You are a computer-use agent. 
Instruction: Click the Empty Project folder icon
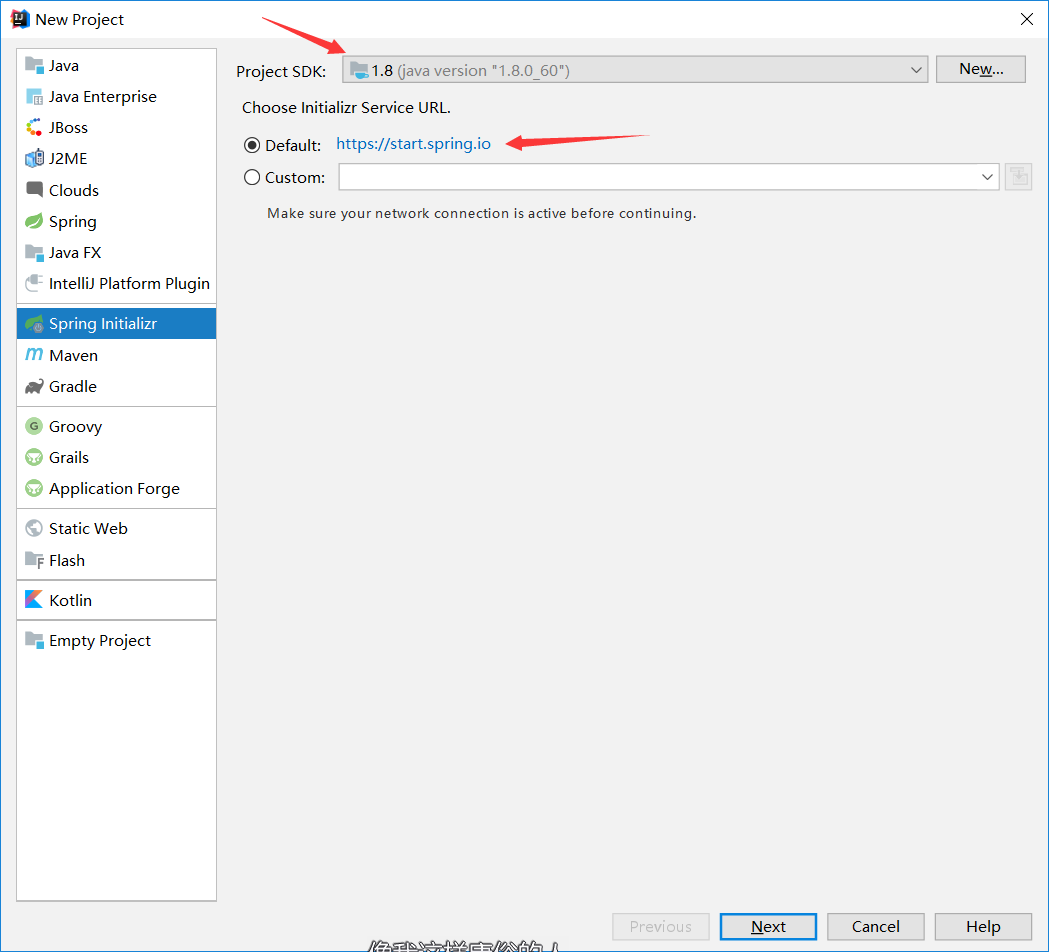point(34,640)
